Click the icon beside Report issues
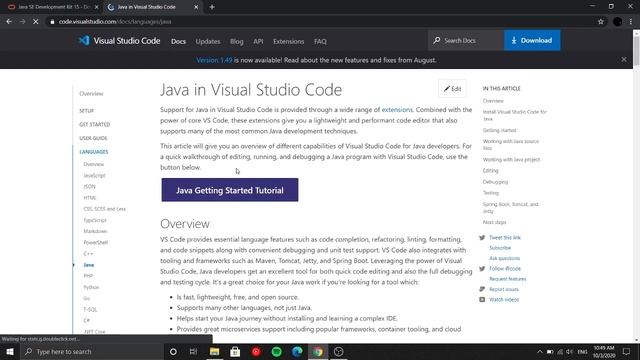The width and height of the screenshot is (640, 360). 482,289
